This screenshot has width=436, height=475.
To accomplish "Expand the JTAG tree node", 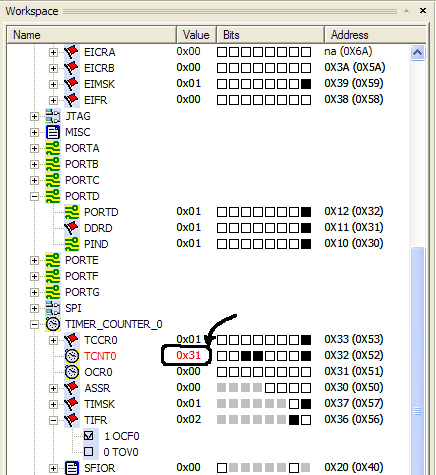I will [34, 116].
